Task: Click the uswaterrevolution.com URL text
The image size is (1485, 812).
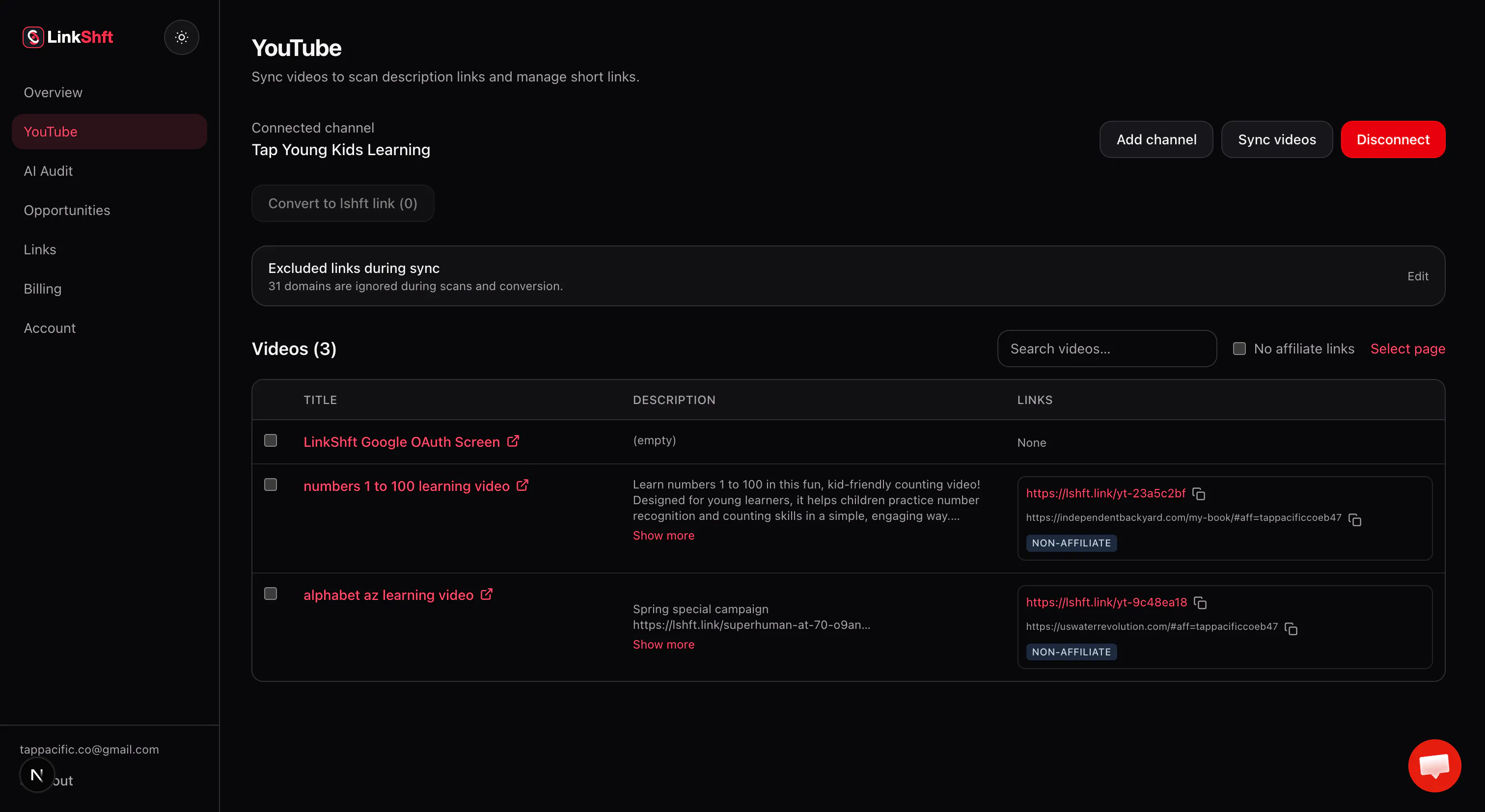Action: tap(1152, 626)
